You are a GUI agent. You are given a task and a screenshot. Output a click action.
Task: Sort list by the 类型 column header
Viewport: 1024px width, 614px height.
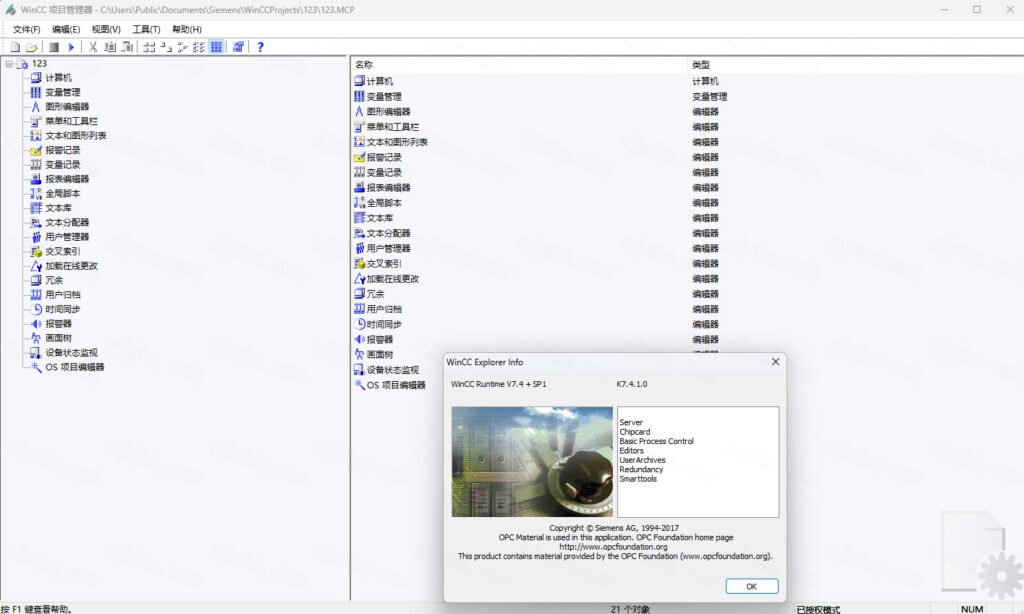[x=856, y=65]
